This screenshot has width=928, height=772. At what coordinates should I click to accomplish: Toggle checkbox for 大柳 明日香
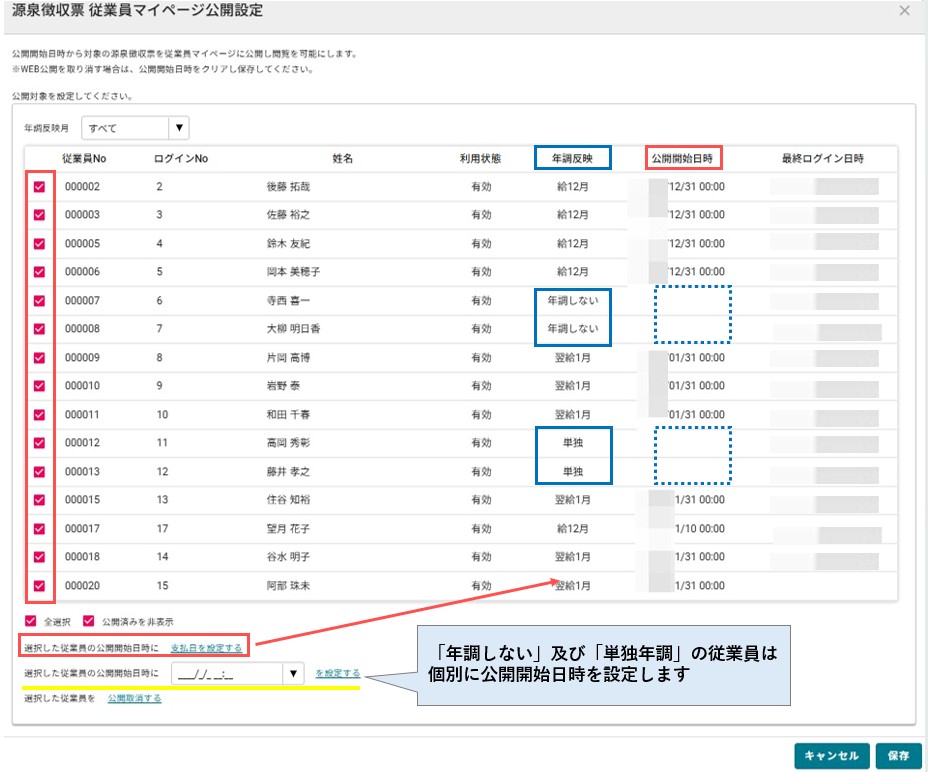[40, 329]
